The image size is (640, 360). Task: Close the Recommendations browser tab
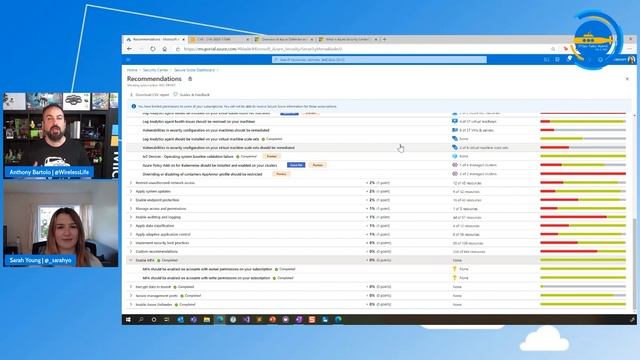tap(183, 39)
